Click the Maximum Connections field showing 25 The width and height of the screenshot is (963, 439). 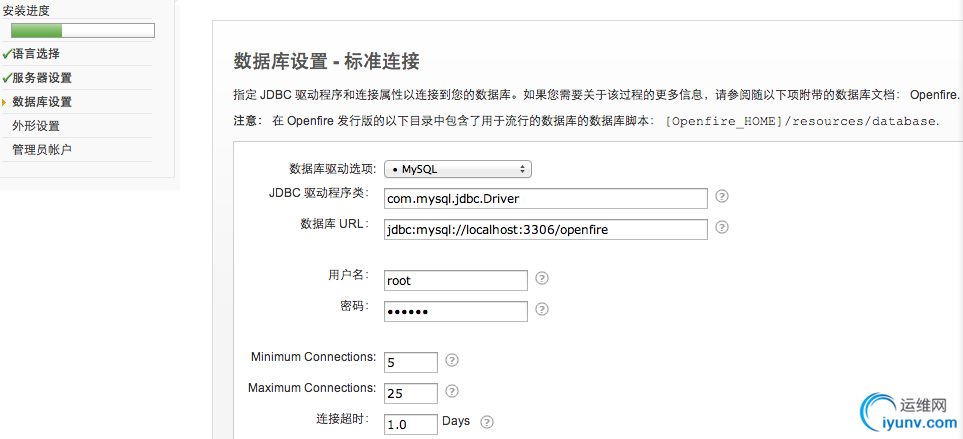(411, 394)
